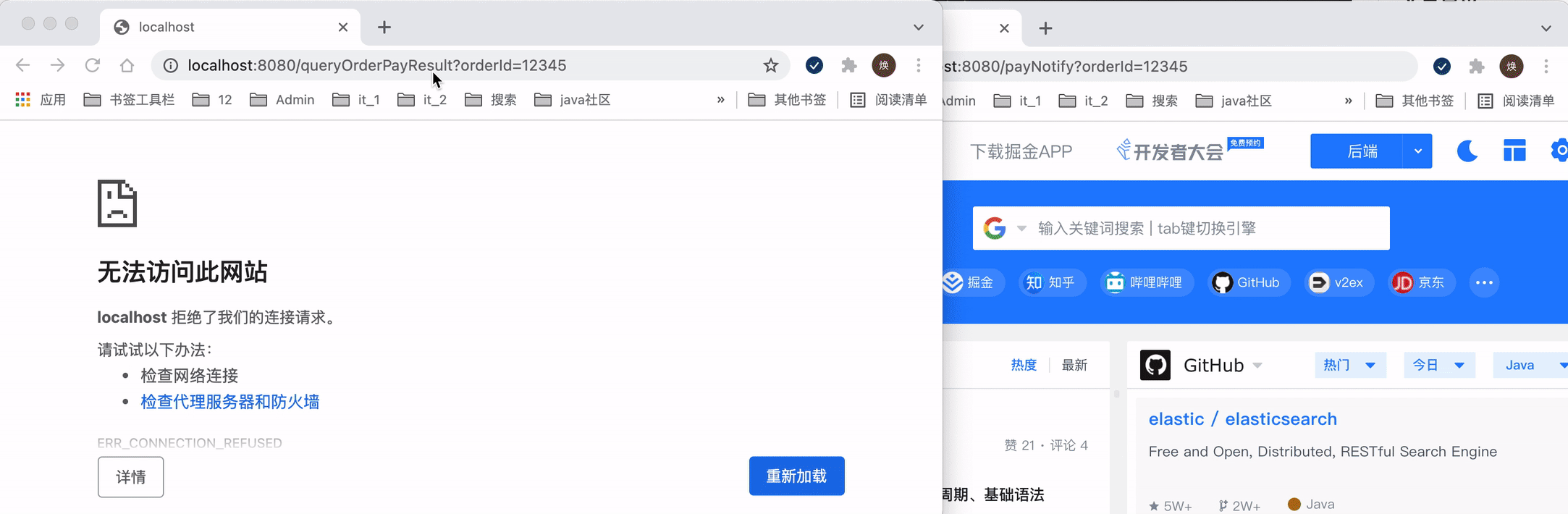
Task: Show more shortcuts via three-dot chip
Action: coord(1484,282)
